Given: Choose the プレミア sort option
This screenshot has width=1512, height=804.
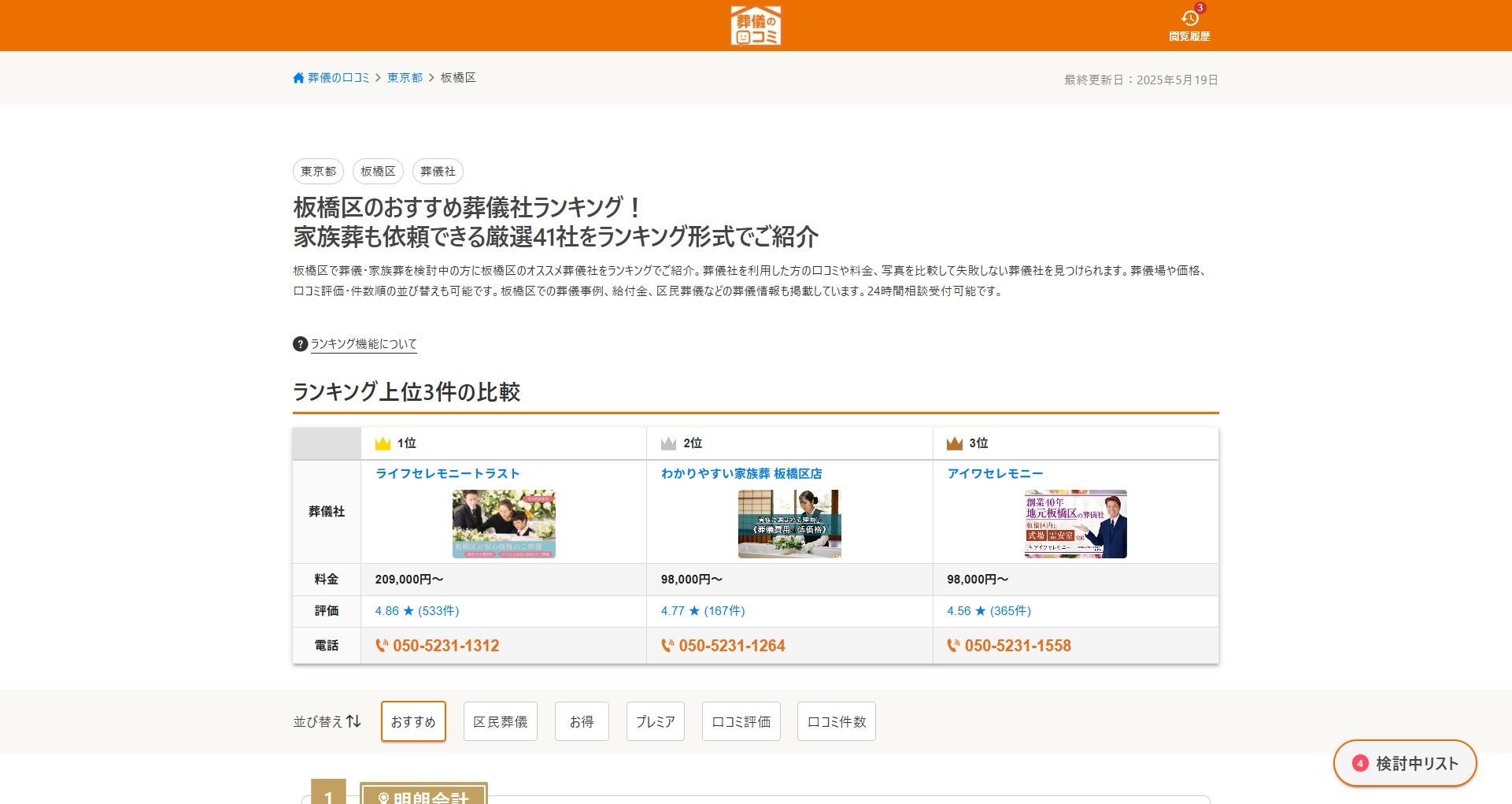Looking at the screenshot, I should [x=656, y=721].
